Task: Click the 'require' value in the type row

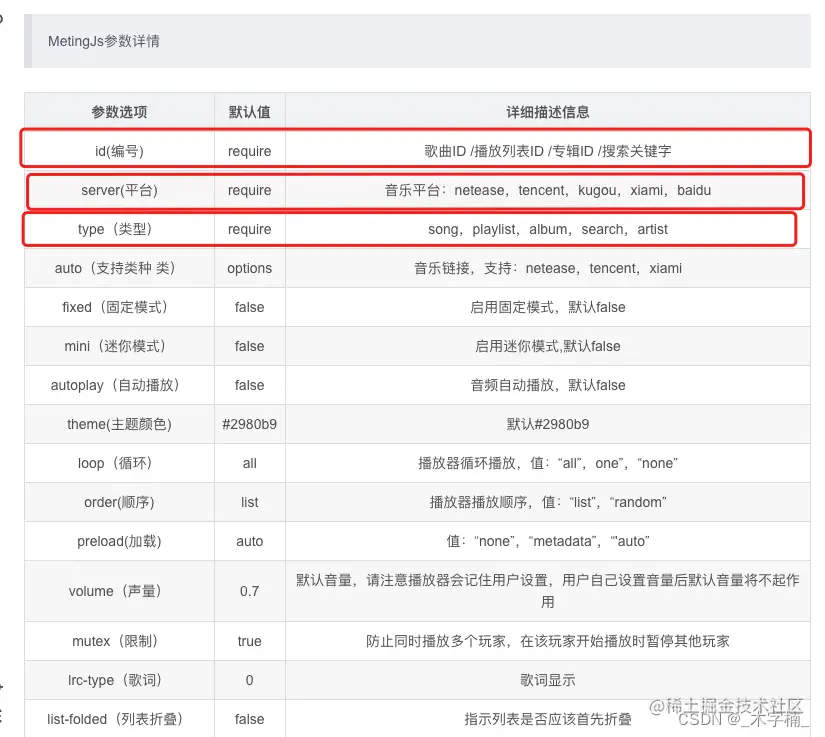Action: 249,229
